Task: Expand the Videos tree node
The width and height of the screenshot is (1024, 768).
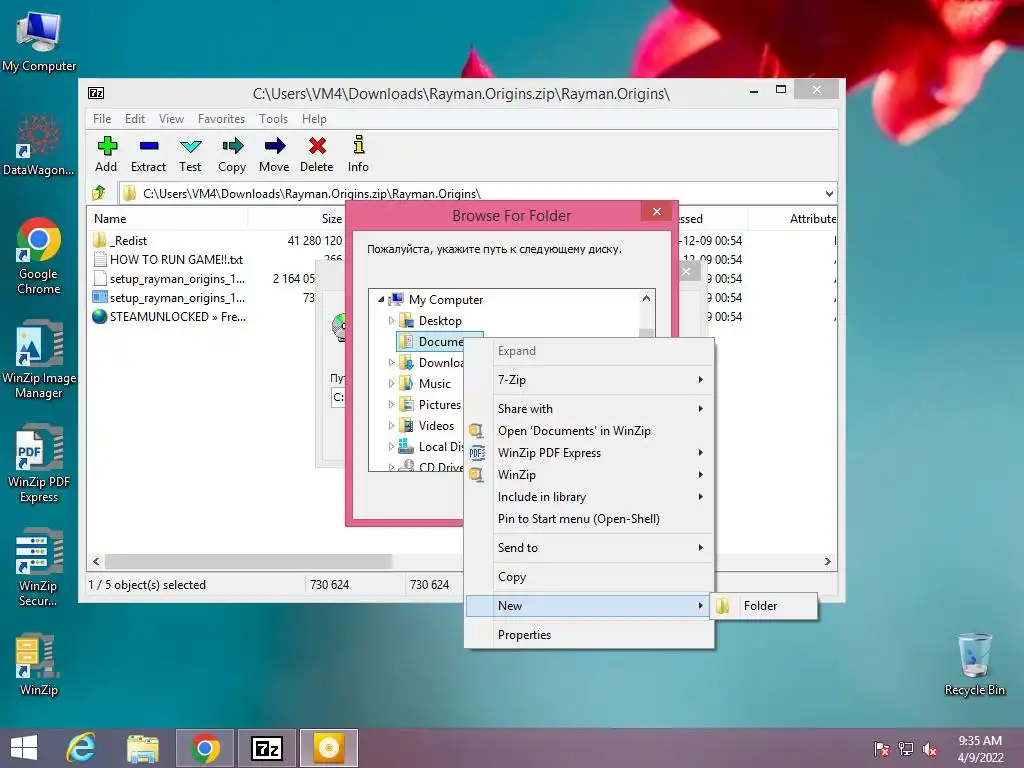Action: coord(391,425)
